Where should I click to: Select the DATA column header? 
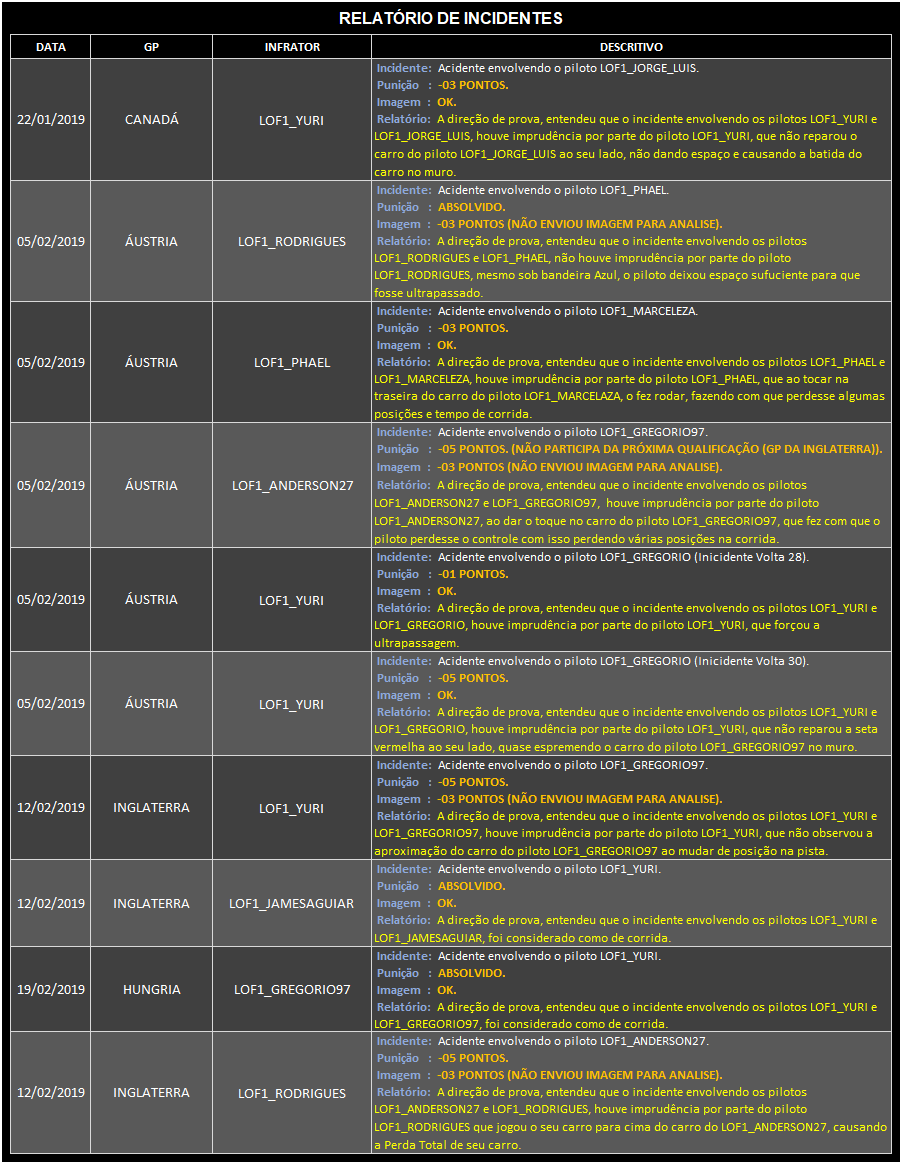[51, 47]
